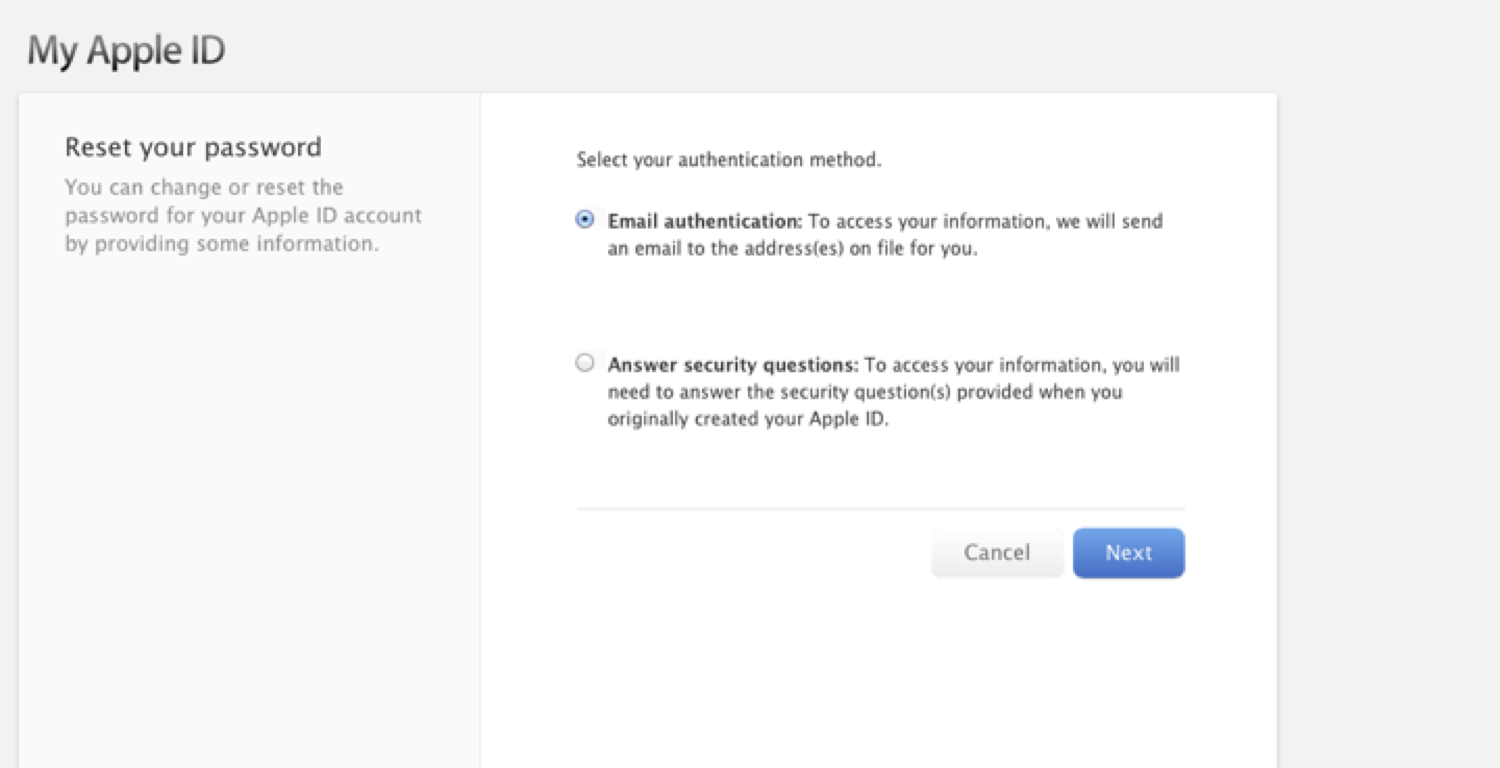Screen dimensions: 1500x768
Task: Click the Reset your password heading
Action: click(x=192, y=146)
